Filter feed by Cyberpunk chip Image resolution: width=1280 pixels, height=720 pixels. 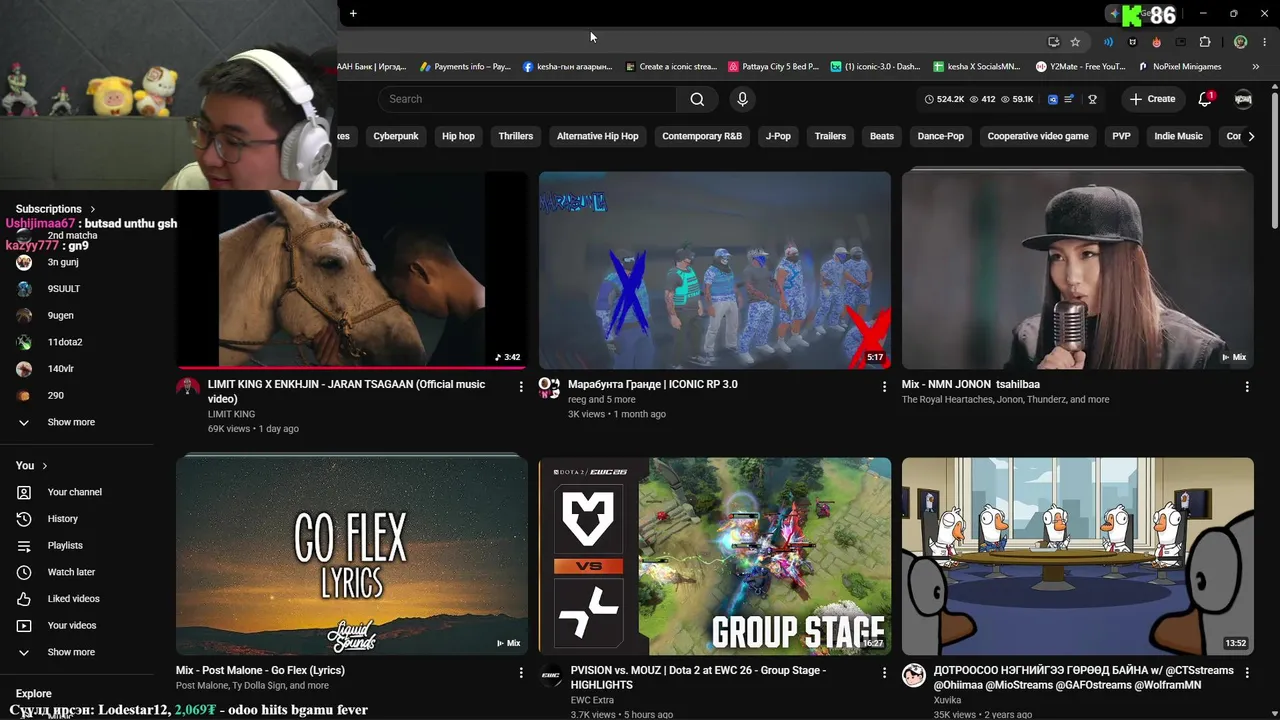pyautogui.click(x=396, y=136)
